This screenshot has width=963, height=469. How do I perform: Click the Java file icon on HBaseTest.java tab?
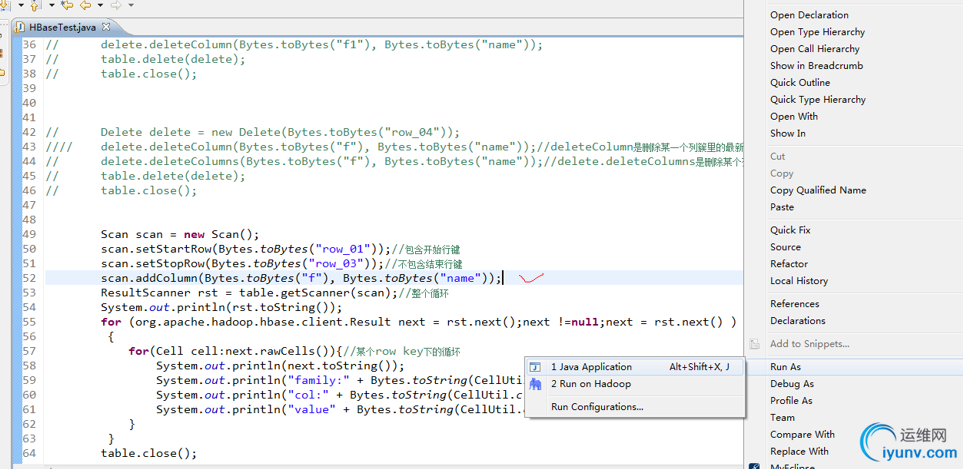click(x=20, y=27)
